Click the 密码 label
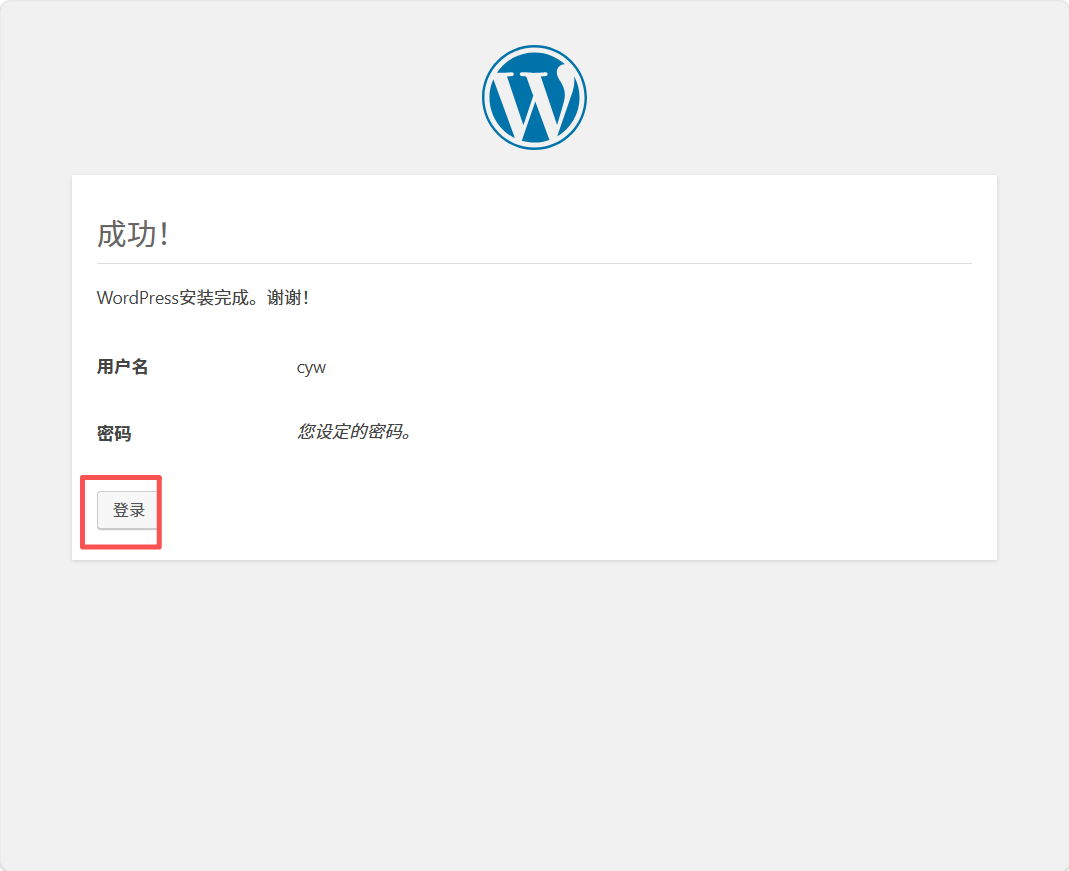The height and width of the screenshot is (871, 1069). tap(114, 433)
